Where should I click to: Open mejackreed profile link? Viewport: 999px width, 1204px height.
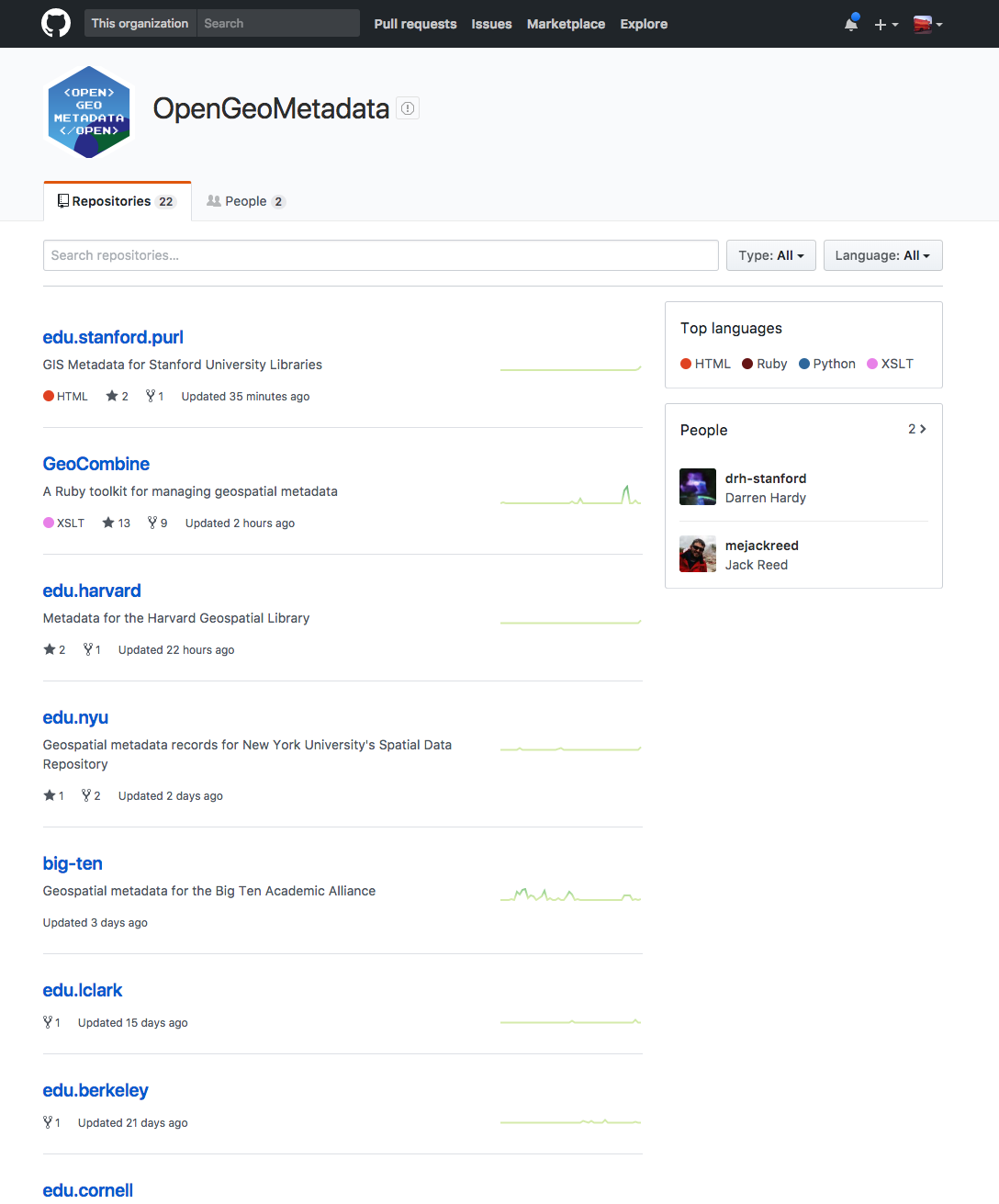[762, 546]
